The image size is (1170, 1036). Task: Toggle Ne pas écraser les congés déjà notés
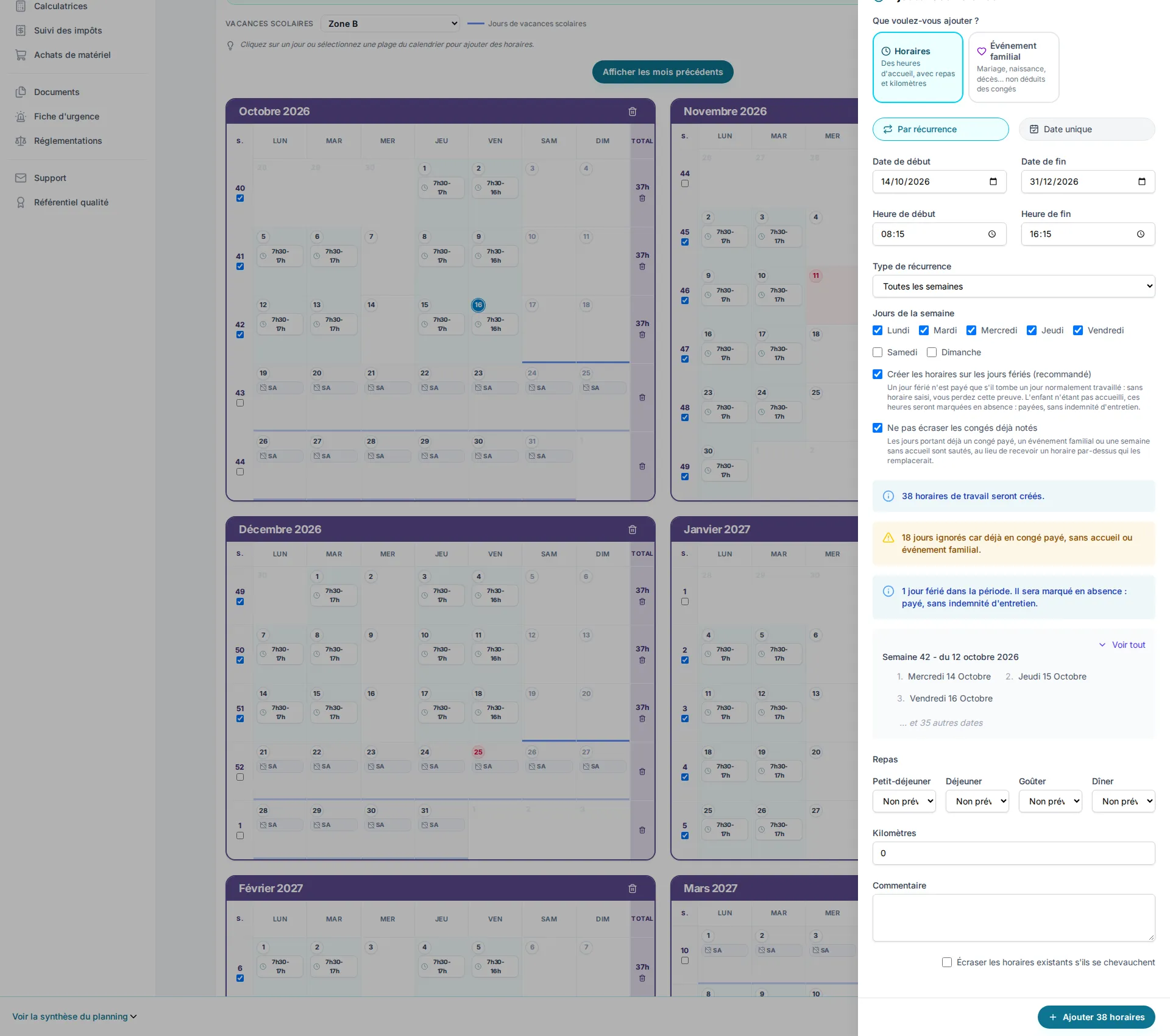(877, 428)
